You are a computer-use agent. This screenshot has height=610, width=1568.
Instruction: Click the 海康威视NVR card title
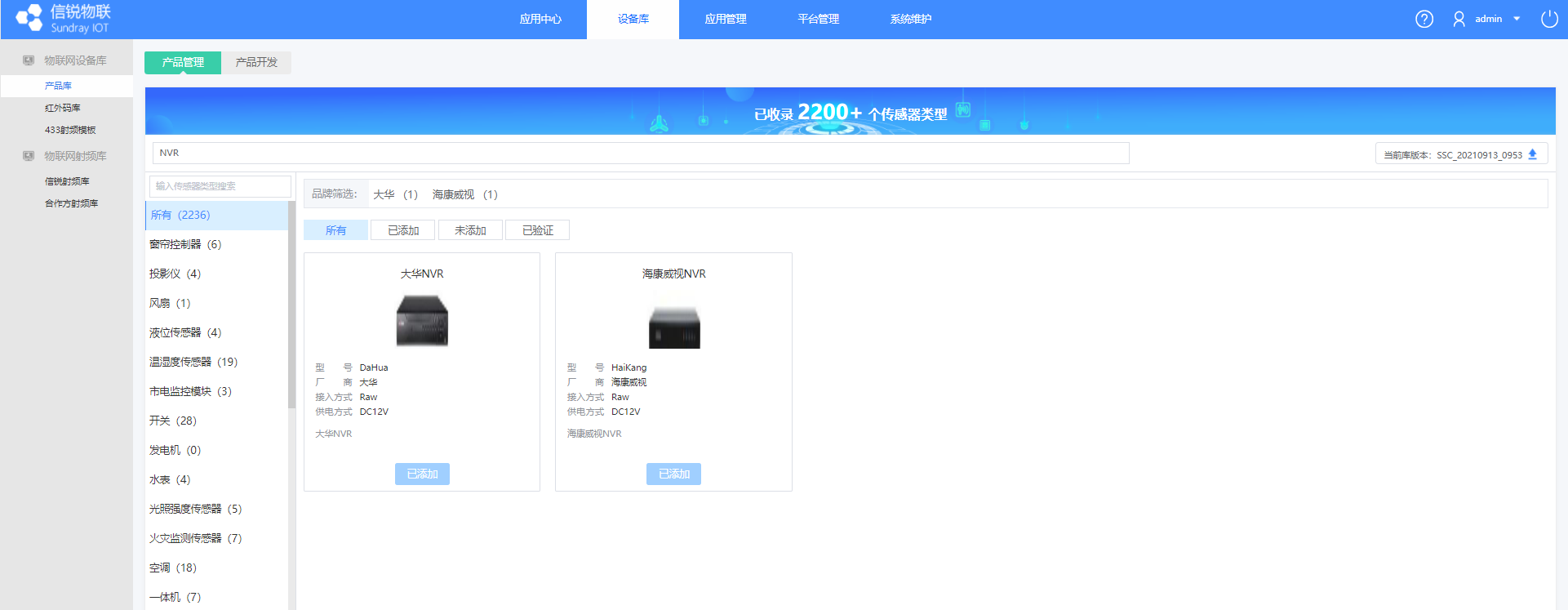673,274
